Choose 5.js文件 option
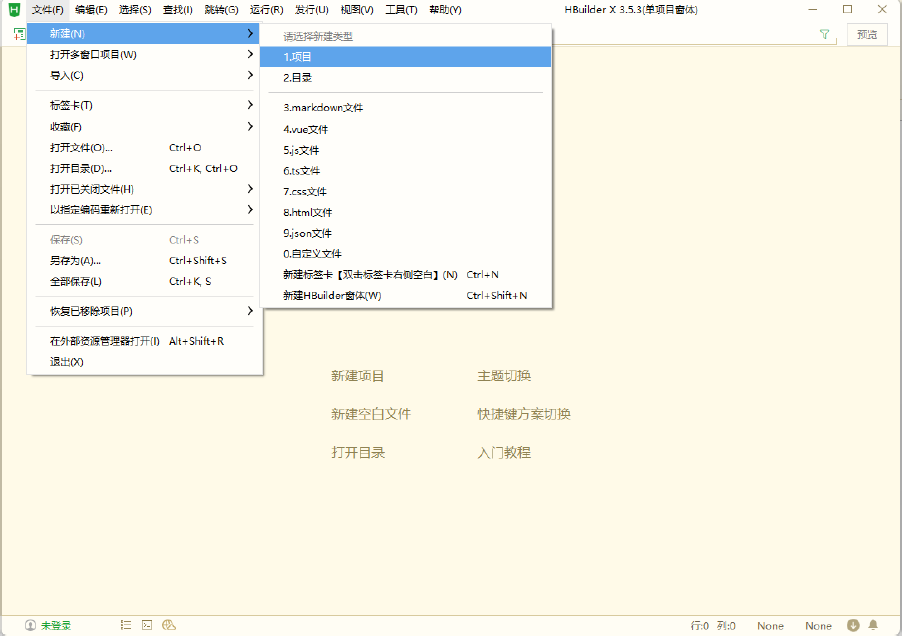Image resolution: width=904 pixels, height=642 pixels. pyautogui.click(x=406, y=150)
